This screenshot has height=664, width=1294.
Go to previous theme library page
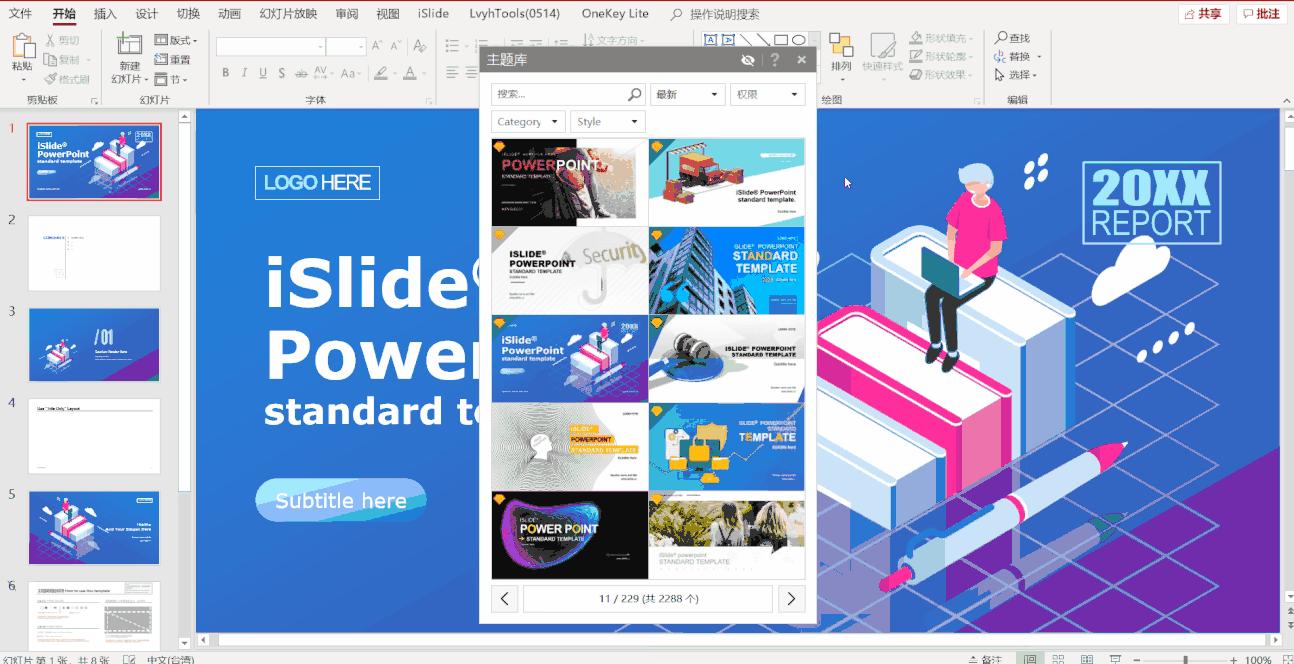[x=504, y=599]
